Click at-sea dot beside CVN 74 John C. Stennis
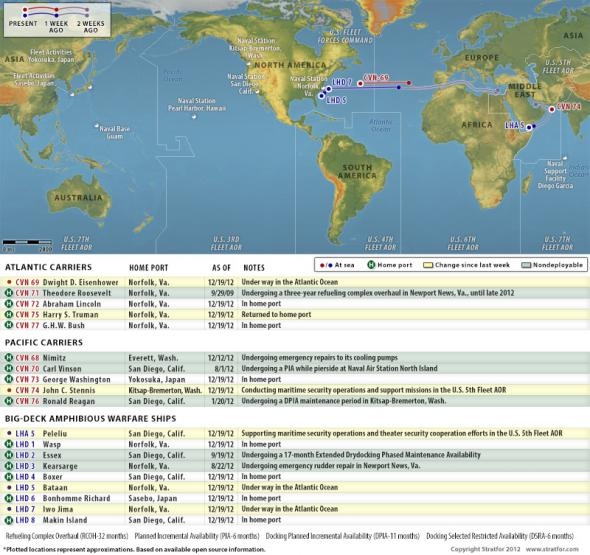The width and height of the screenshot is (590, 555). click(9, 390)
